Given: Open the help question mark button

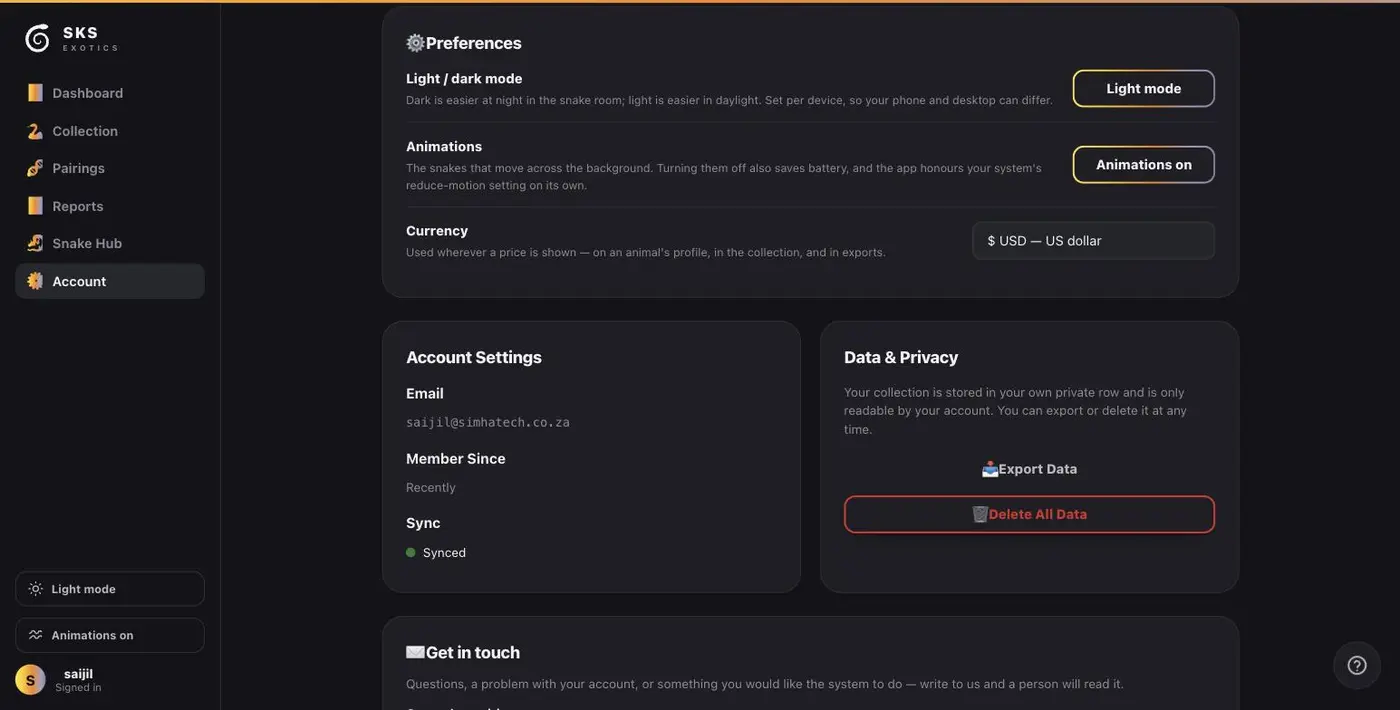Looking at the screenshot, I should pyautogui.click(x=1357, y=665).
